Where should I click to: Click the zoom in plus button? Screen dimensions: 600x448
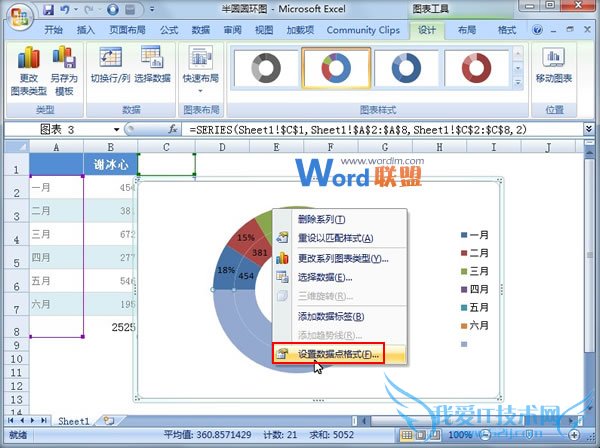[574, 435]
